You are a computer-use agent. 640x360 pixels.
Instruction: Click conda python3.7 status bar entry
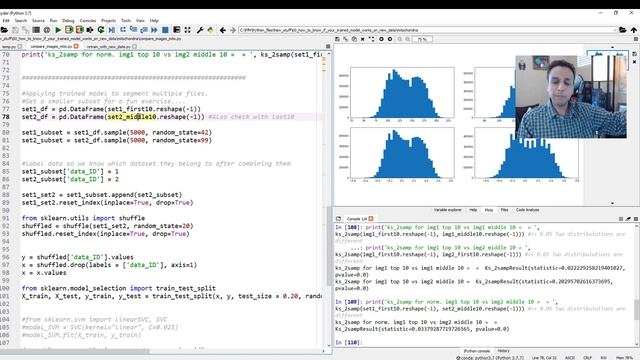pyautogui.click(x=489, y=358)
